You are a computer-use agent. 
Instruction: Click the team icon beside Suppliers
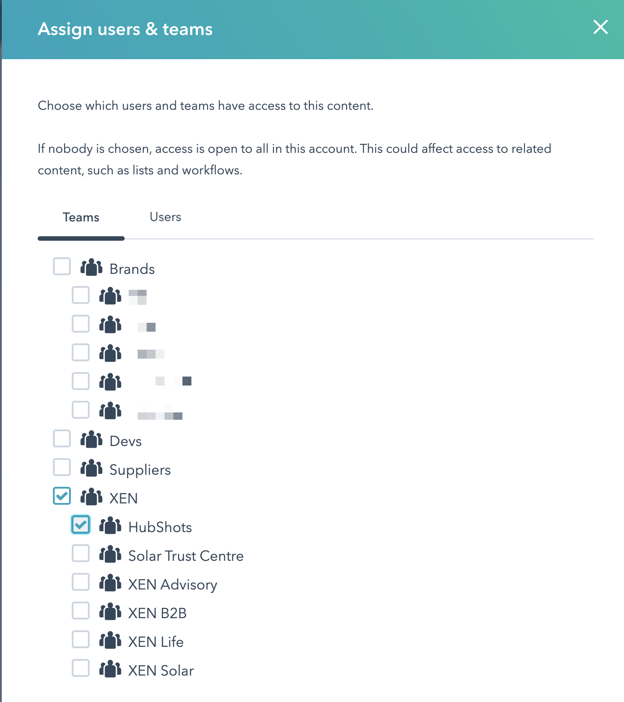[x=91, y=469]
